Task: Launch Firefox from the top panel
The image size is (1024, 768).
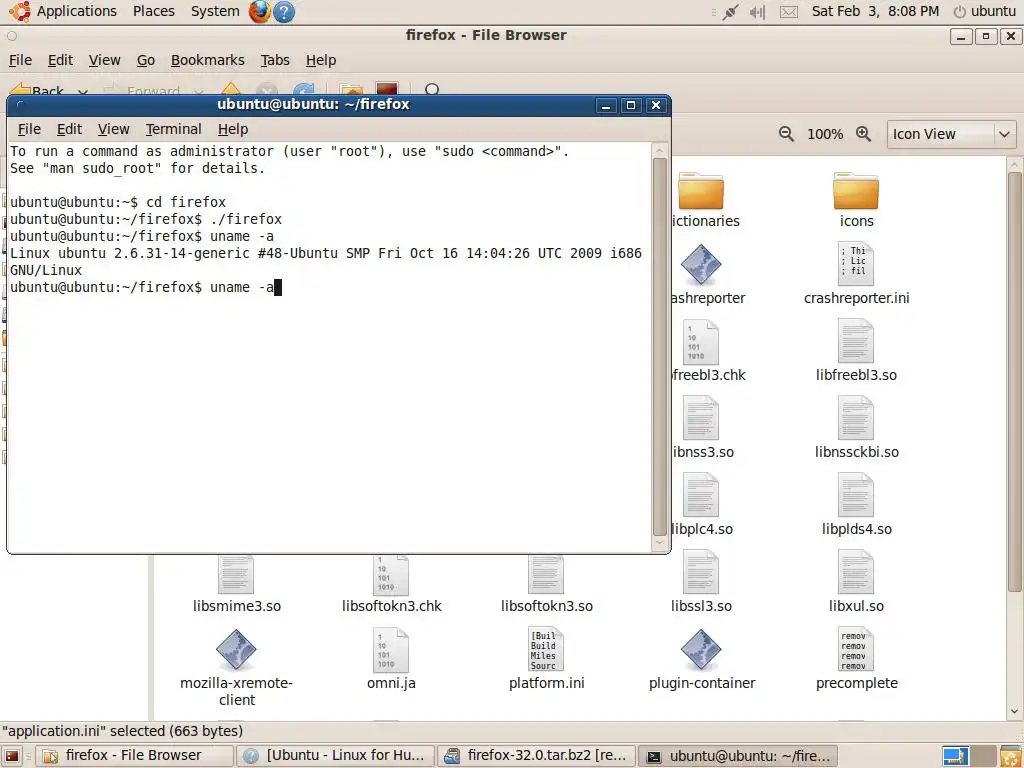Action: click(259, 11)
